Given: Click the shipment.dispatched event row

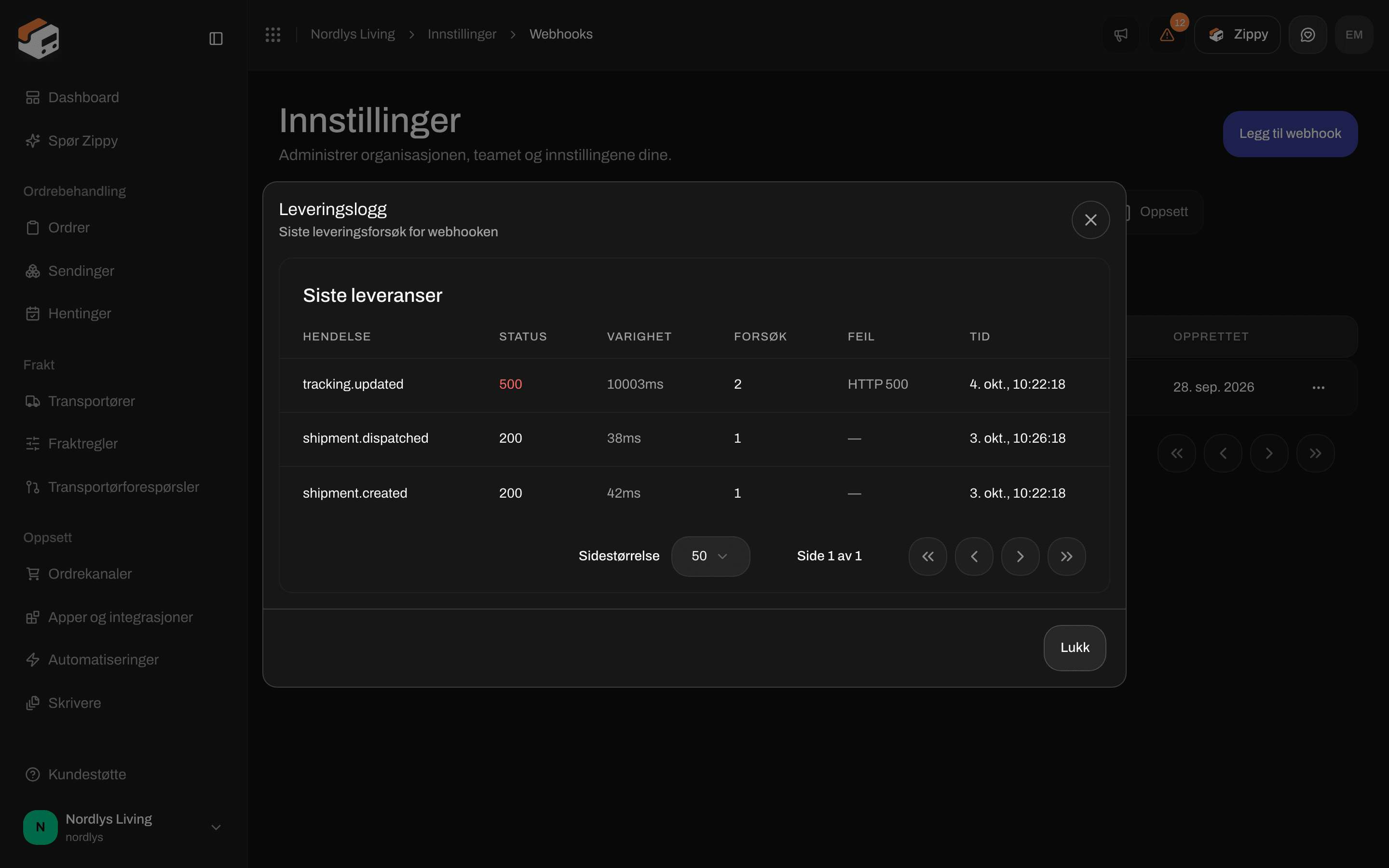Looking at the screenshot, I should [x=694, y=439].
